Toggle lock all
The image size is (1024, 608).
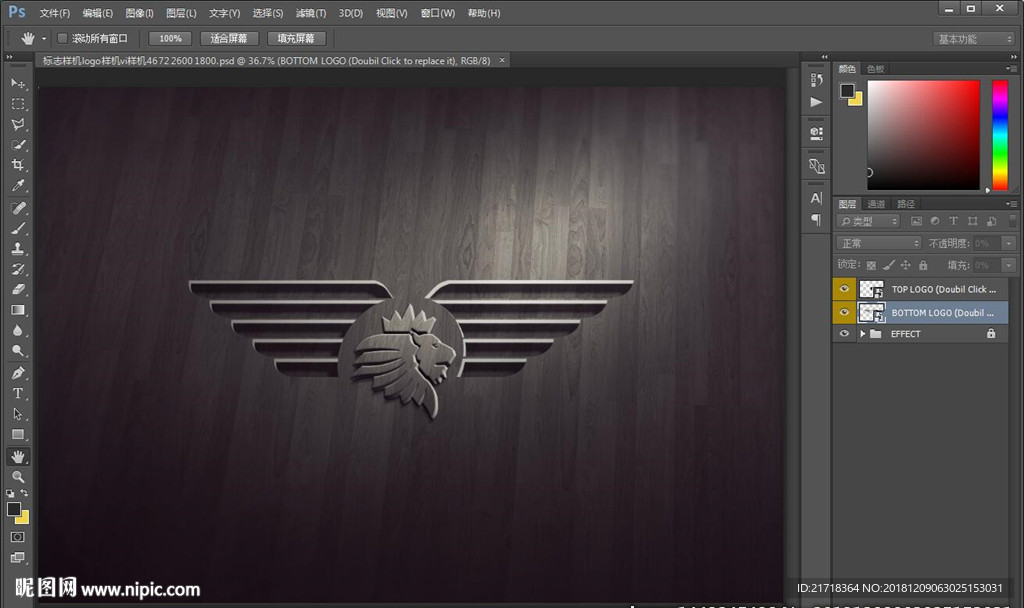click(x=923, y=265)
